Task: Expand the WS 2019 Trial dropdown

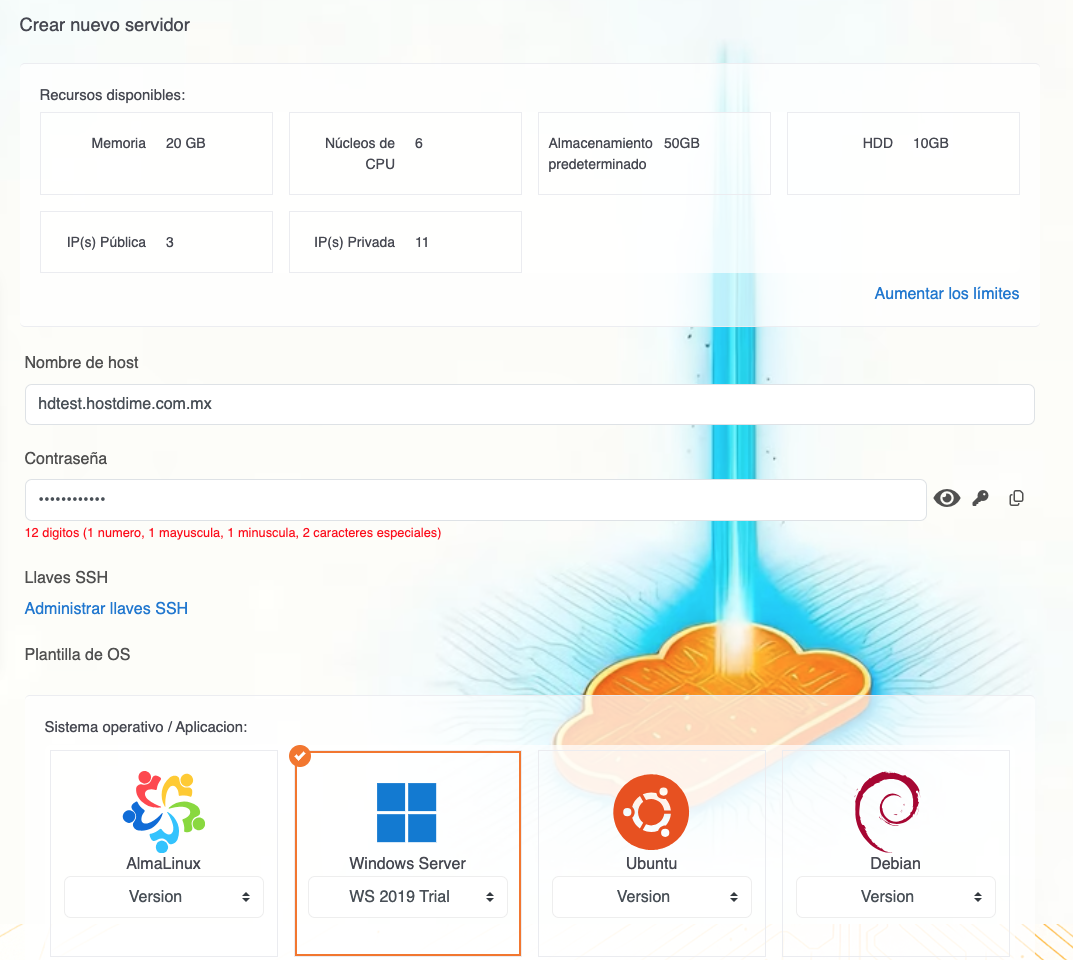Action: pyautogui.click(x=408, y=897)
